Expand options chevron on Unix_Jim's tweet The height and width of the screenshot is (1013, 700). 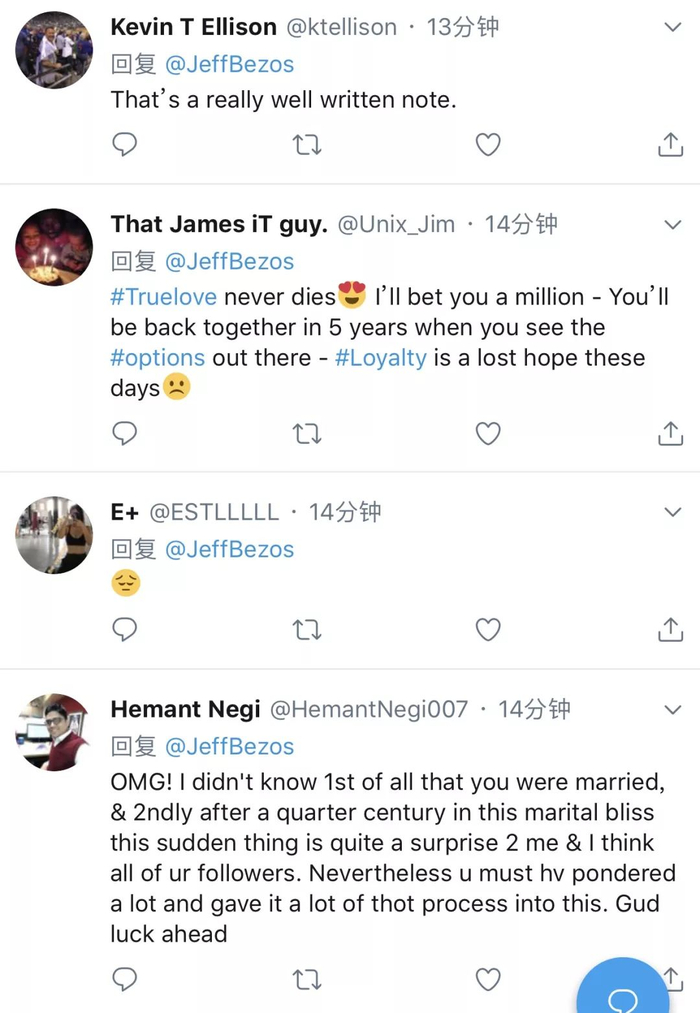tap(673, 225)
